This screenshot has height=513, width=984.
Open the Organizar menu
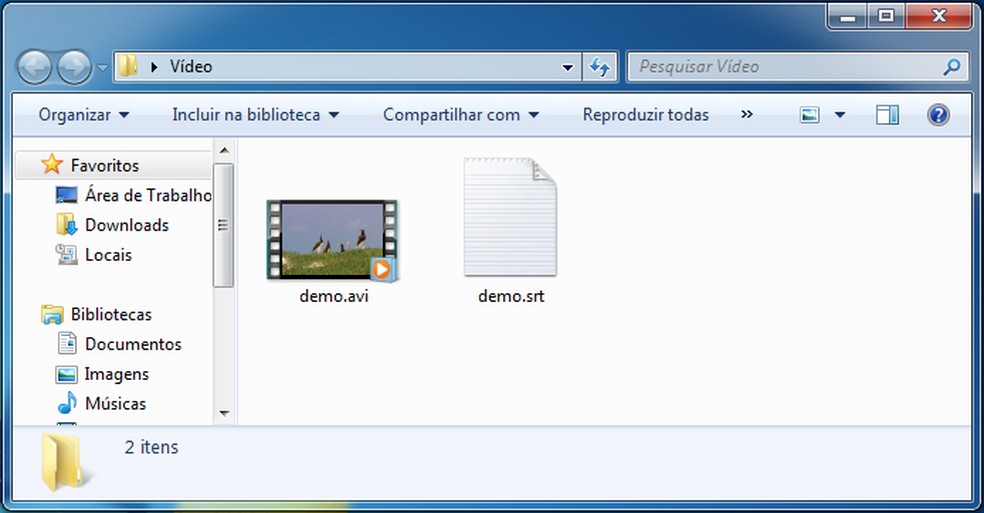point(83,115)
